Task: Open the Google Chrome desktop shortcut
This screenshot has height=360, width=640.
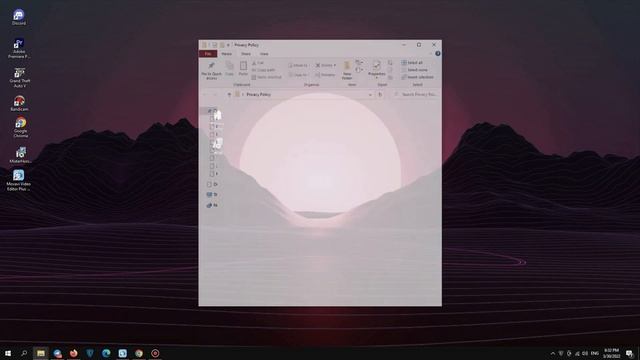Action: pos(20,127)
